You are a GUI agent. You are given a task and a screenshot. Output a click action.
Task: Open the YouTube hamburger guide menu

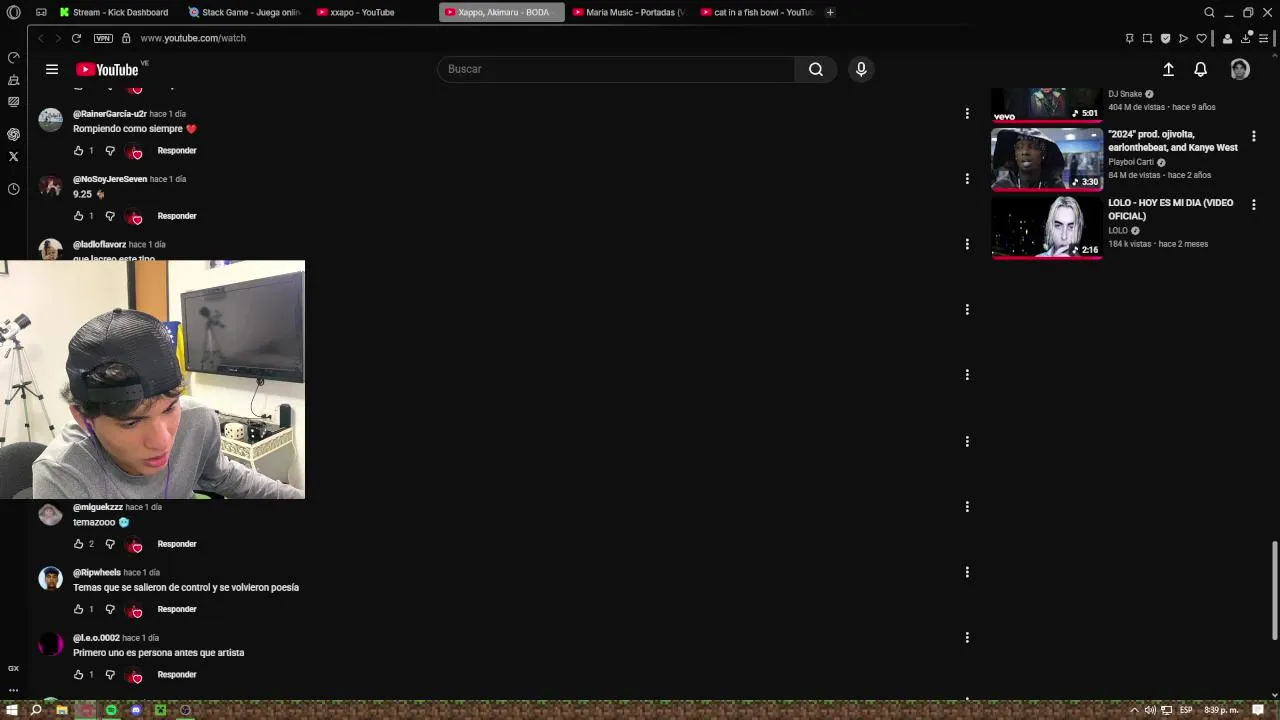tap(52, 69)
